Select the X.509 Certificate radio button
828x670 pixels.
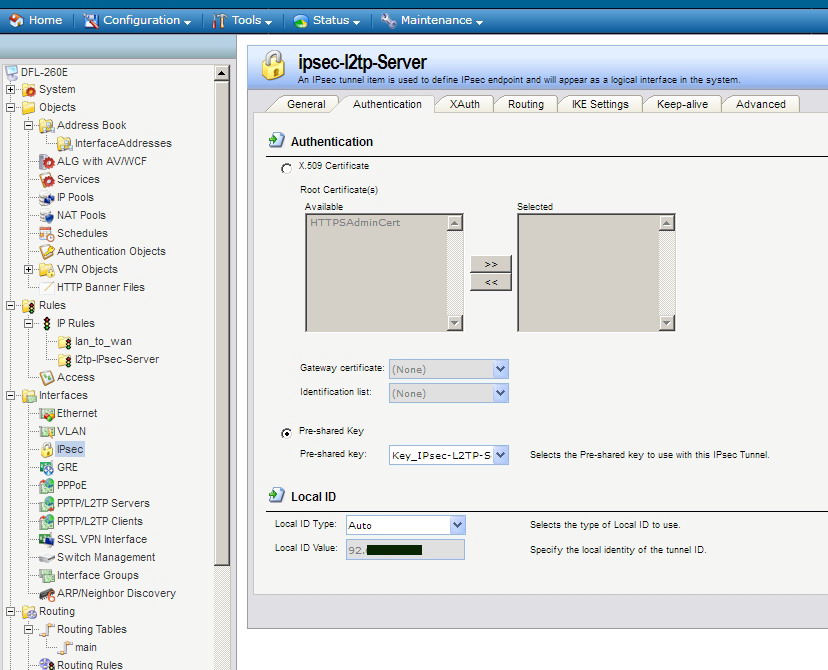287,169
